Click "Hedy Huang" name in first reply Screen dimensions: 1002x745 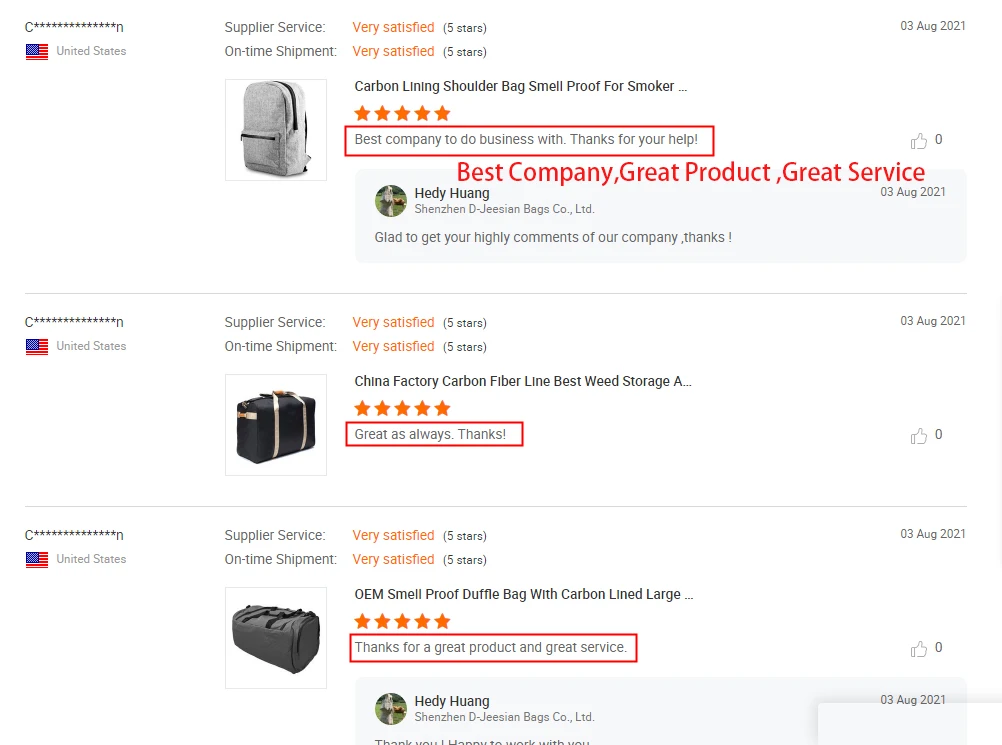(x=452, y=193)
